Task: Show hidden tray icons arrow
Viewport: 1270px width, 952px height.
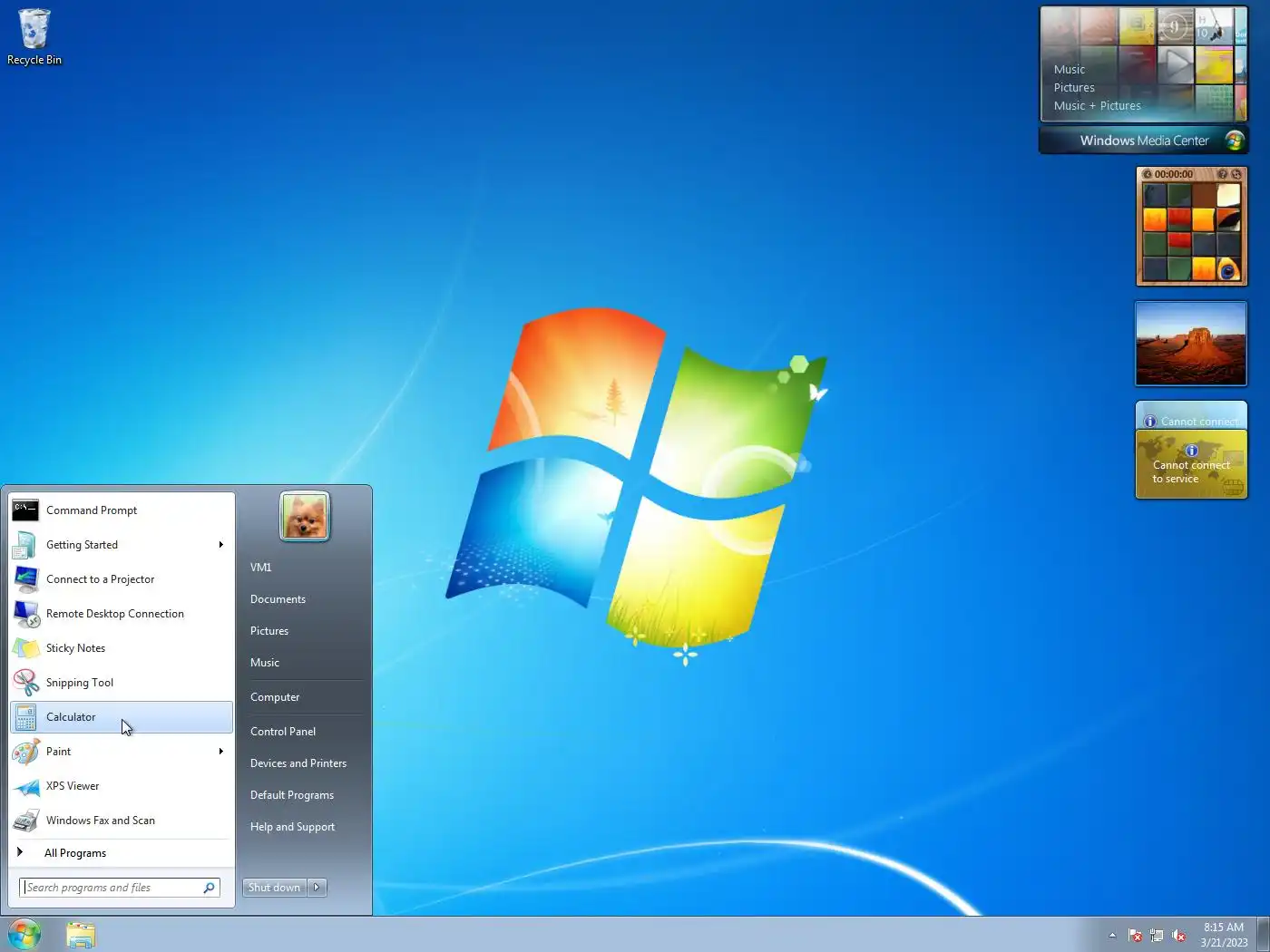Action: (1112, 935)
